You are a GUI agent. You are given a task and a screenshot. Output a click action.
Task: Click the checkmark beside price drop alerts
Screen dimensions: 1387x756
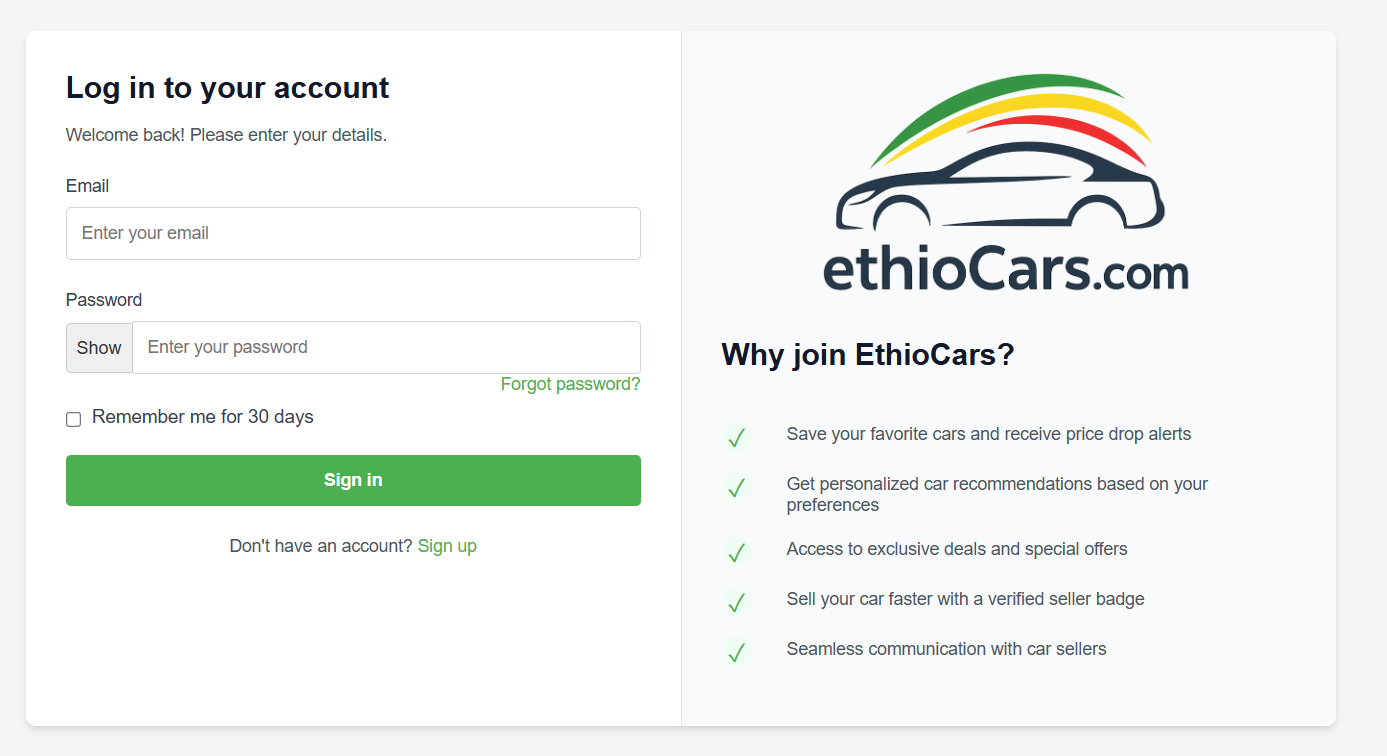[737, 436]
